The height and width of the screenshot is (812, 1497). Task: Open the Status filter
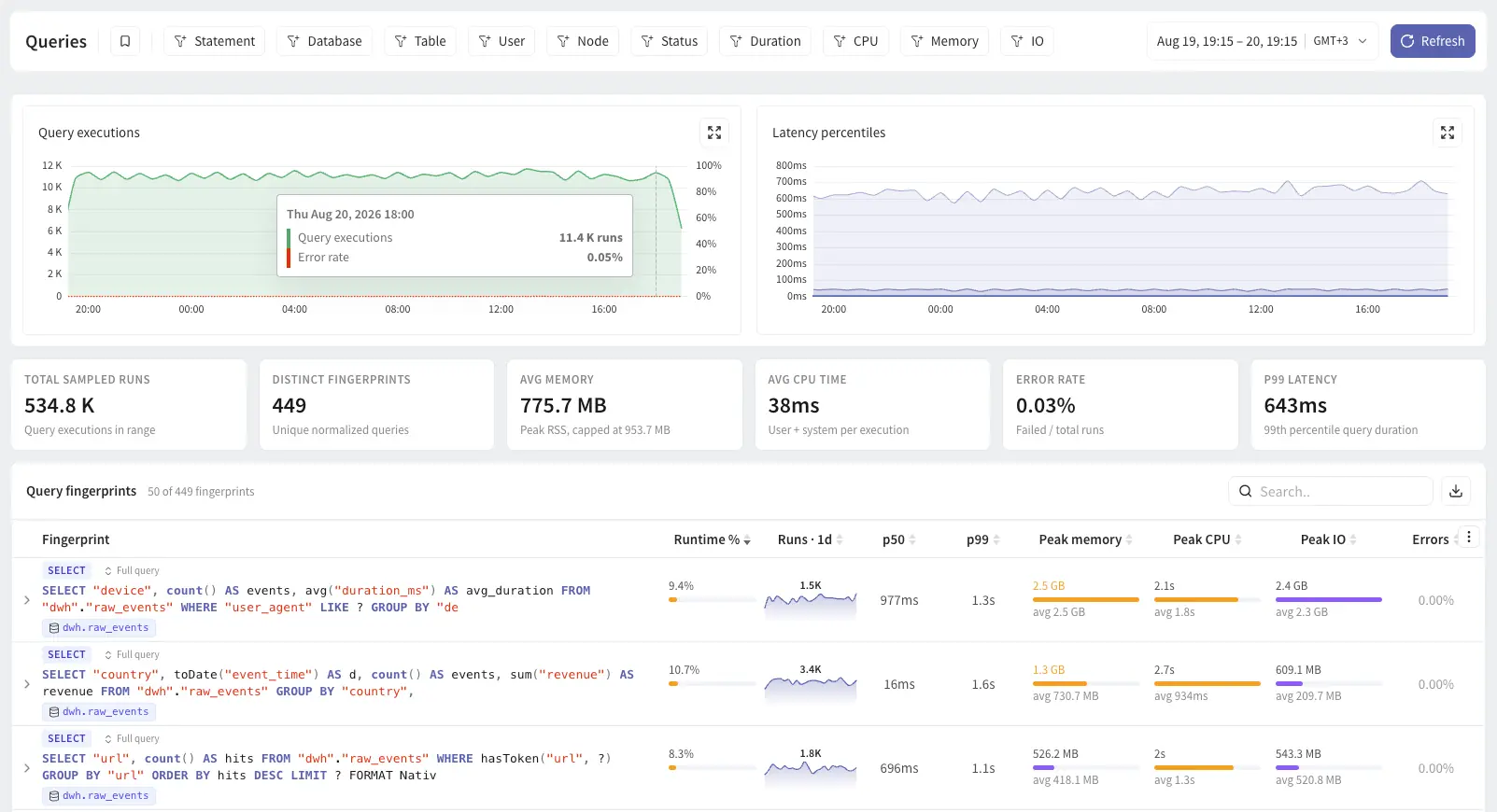(x=670, y=41)
